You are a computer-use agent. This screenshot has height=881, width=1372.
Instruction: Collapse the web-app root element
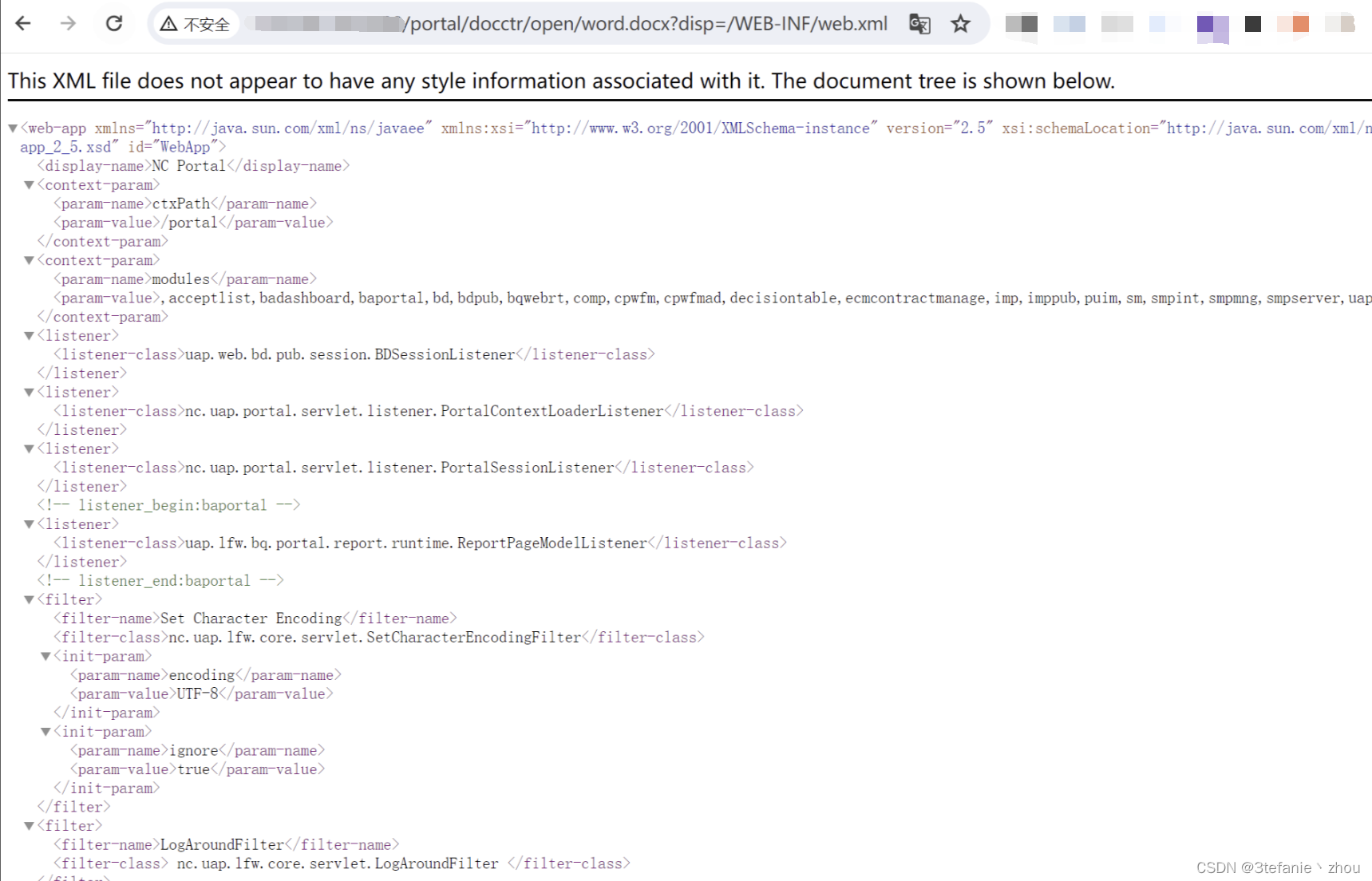coord(13,128)
